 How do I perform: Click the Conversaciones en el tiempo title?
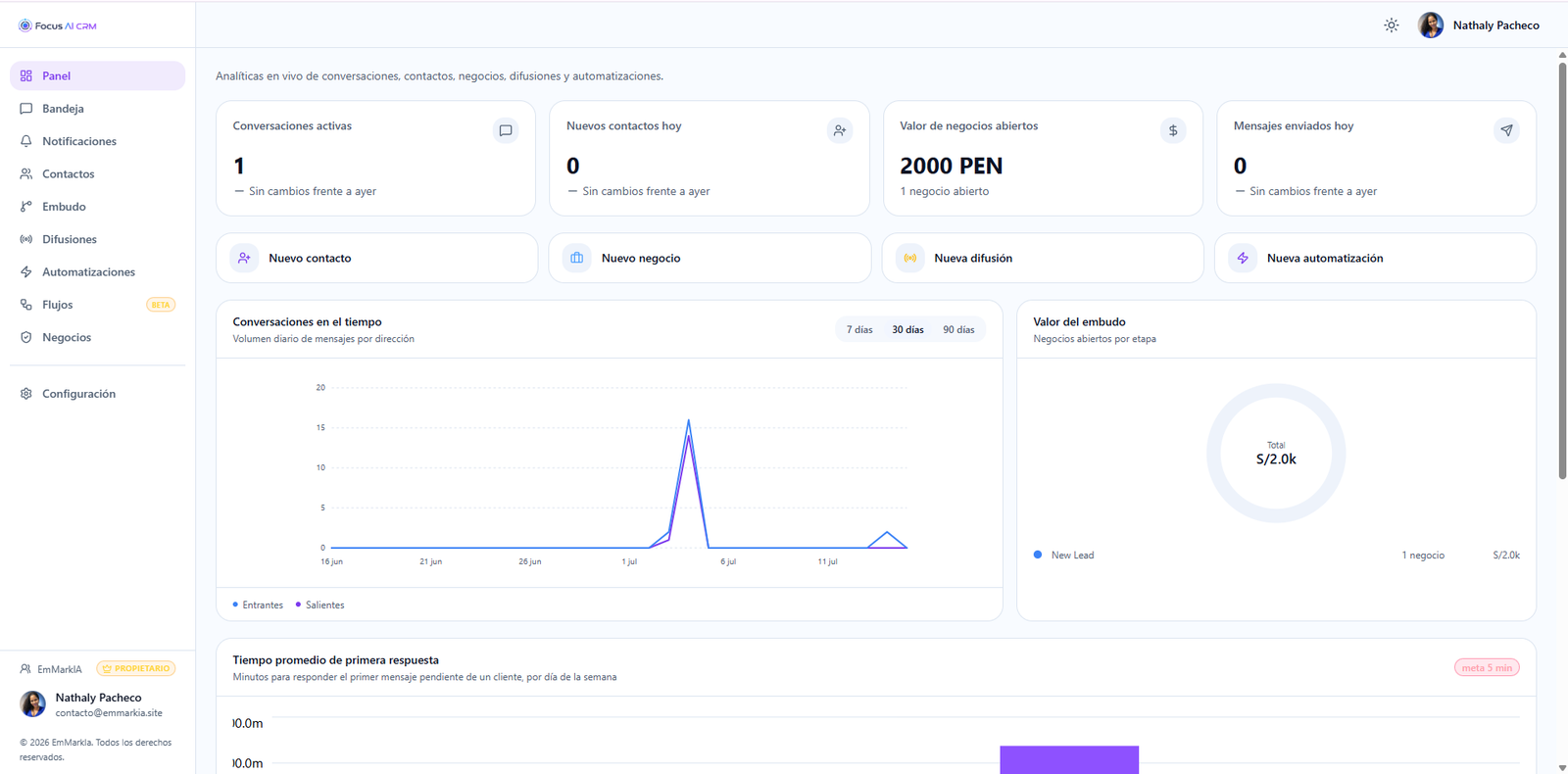pos(307,321)
